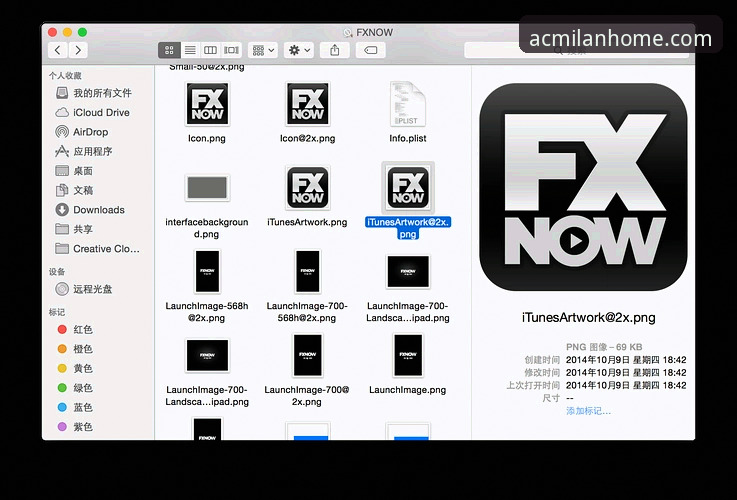Select the LaunchImage-700@2x.png thumbnail

point(307,356)
